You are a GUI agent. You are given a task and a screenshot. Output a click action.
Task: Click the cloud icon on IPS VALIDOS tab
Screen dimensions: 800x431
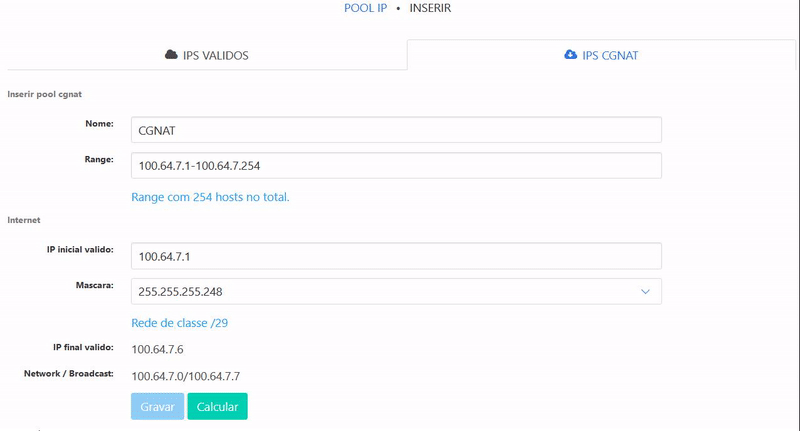tap(171, 55)
